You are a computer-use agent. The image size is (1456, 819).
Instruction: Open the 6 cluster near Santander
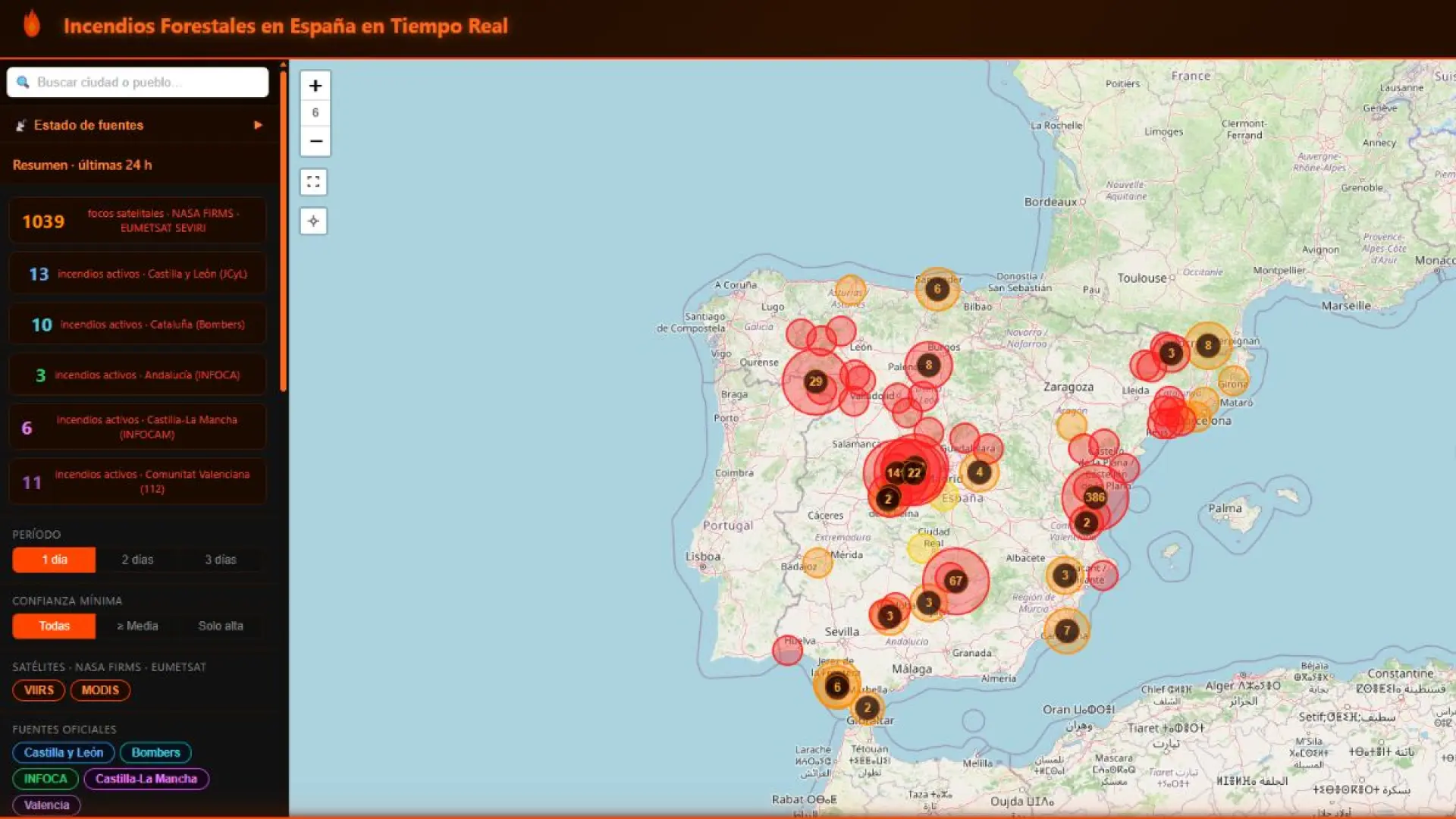937,288
